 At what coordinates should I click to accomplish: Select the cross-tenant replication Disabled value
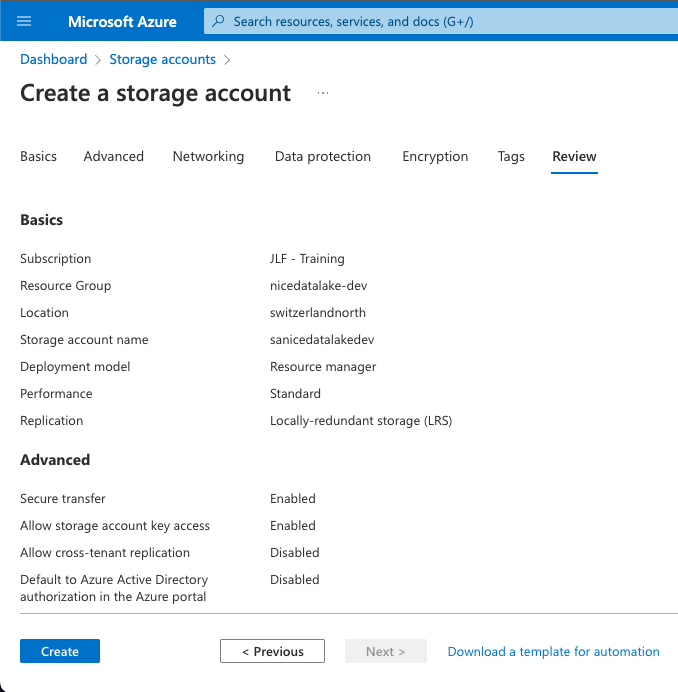[294, 553]
